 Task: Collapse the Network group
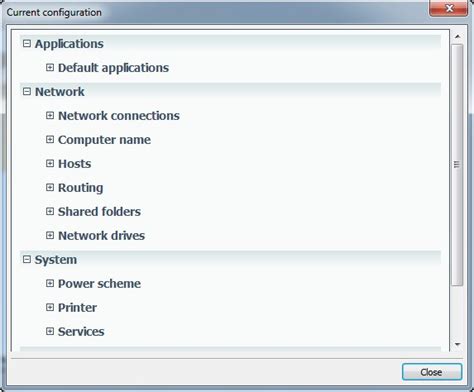click(27, 91)
